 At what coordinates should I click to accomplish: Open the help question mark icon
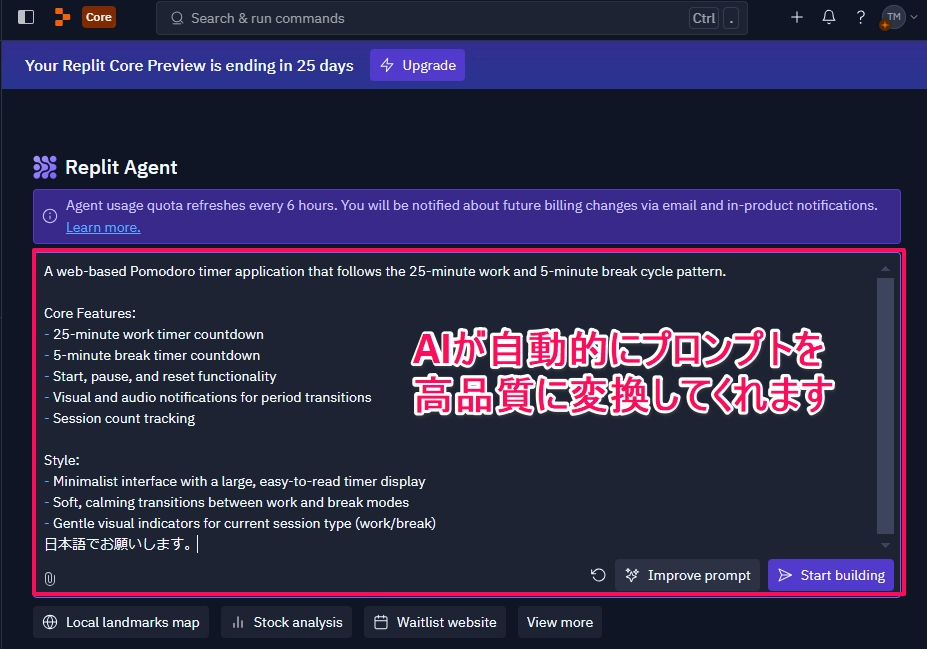(860, 17)
